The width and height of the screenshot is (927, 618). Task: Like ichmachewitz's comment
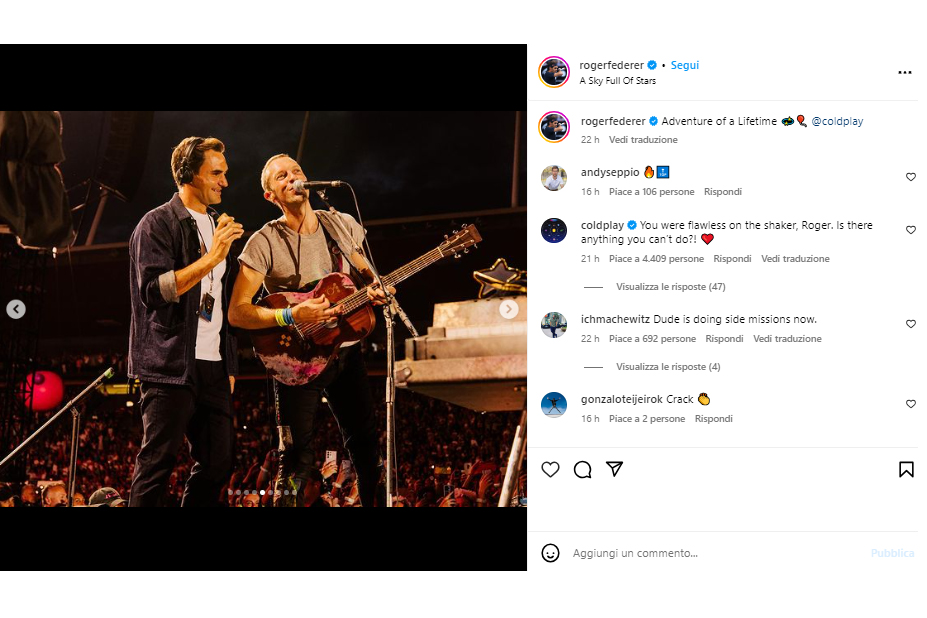(910, 324)
